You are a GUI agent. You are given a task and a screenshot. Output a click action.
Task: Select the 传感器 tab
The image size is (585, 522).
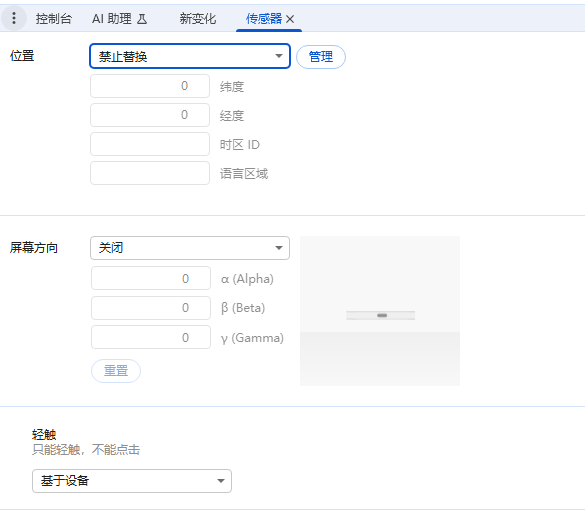(263, 18)
